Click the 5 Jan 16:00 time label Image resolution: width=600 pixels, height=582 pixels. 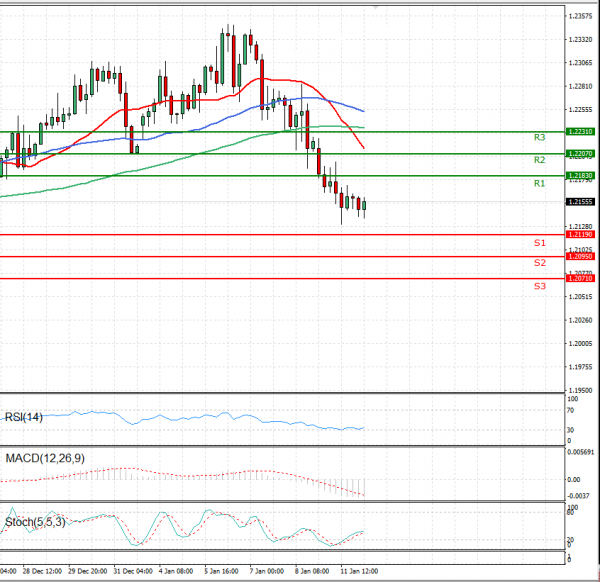[x=221, y=571]
